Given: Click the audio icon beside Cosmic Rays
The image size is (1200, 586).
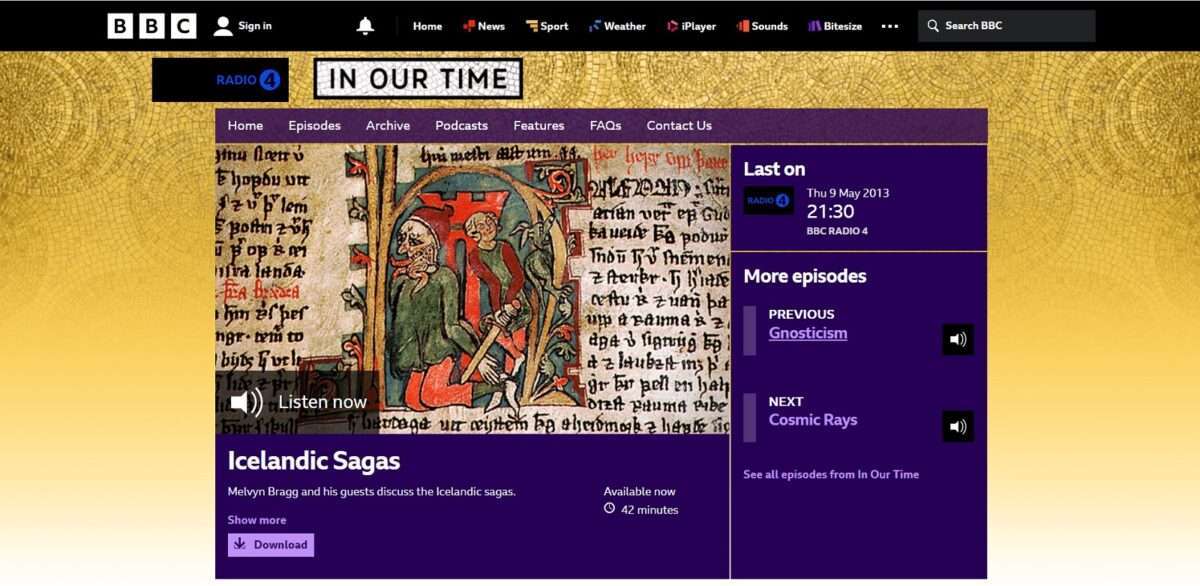Looking at the screenshot, I should tap(958, 425).
